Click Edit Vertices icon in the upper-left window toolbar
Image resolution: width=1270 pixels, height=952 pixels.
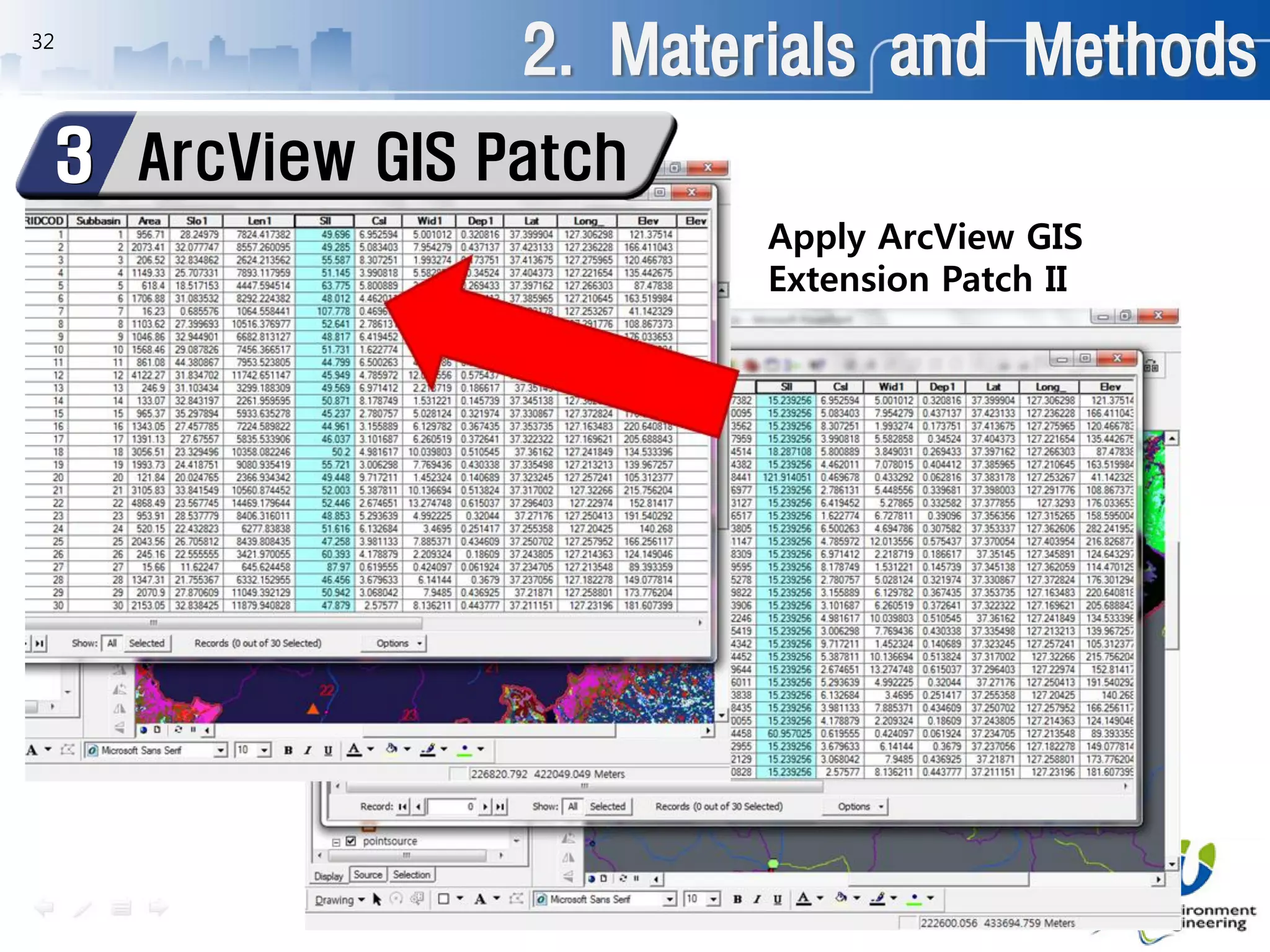[x=68, y=750]
